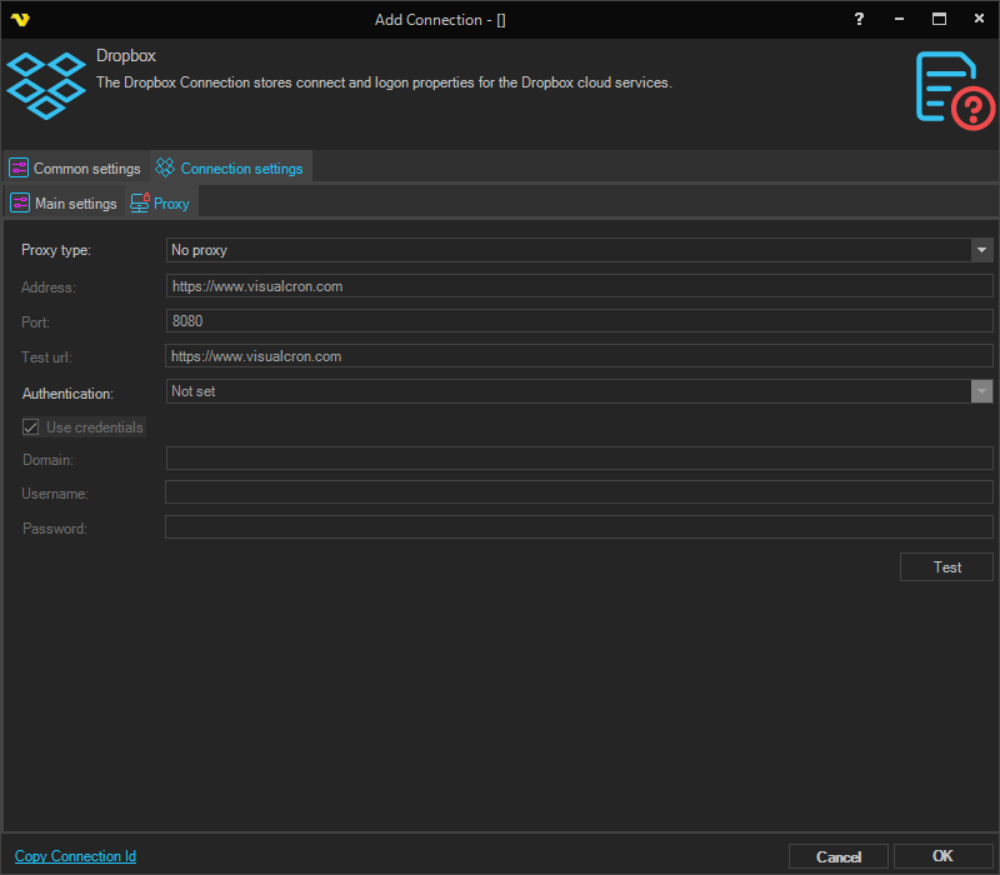Viewport: 1000px width, 875px height.
Task: Click the Cancel button
Action: [x=838, y=856]
